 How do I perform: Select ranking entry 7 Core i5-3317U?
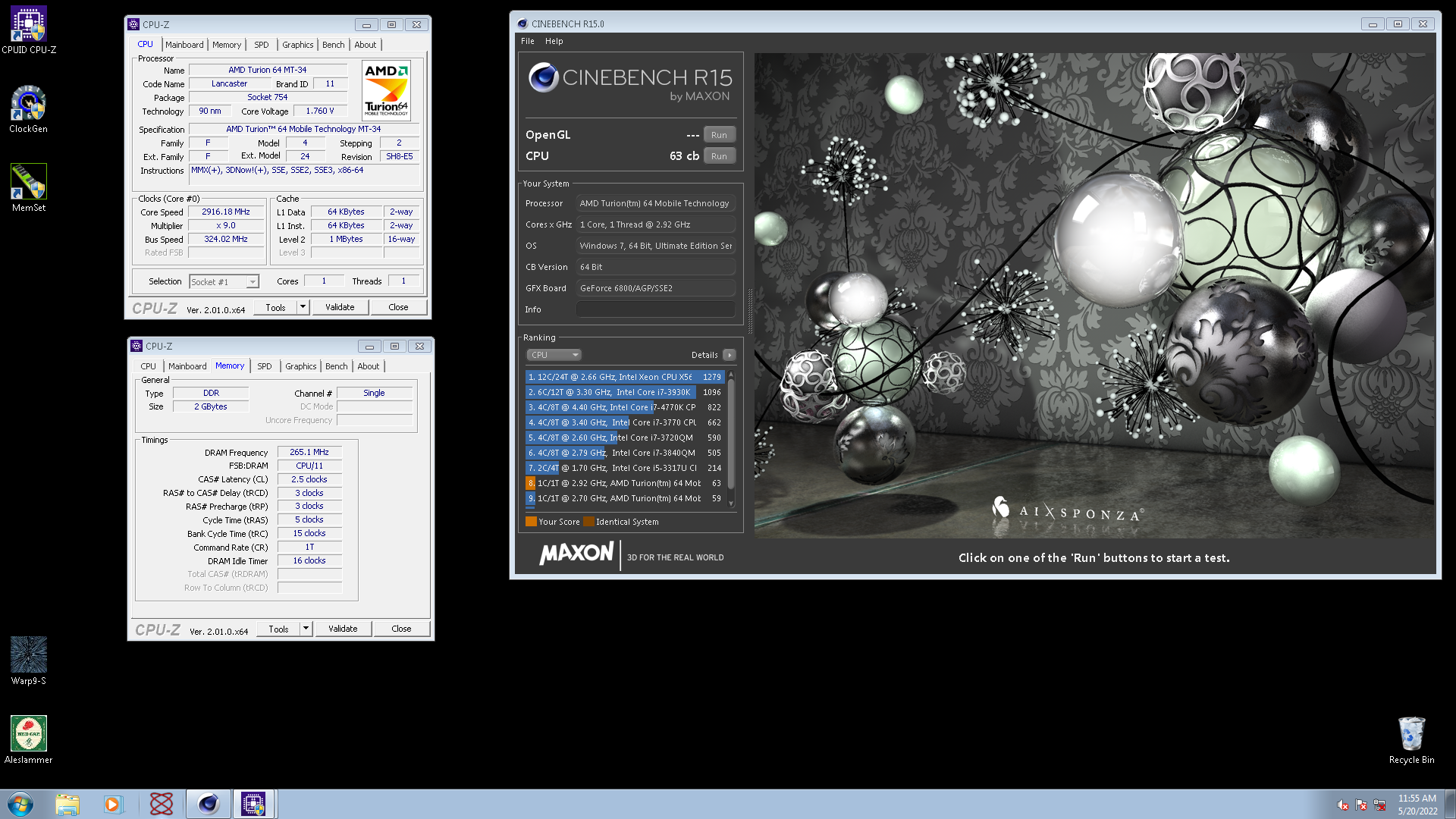(x=625, y=468)
